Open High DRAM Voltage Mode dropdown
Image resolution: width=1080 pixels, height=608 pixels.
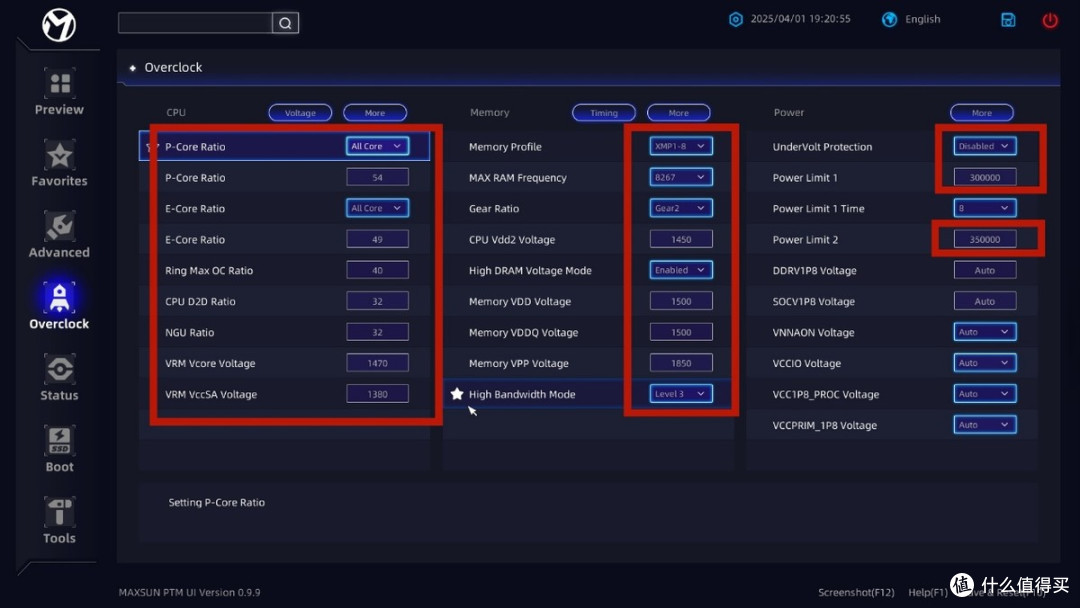coord(681,270)
